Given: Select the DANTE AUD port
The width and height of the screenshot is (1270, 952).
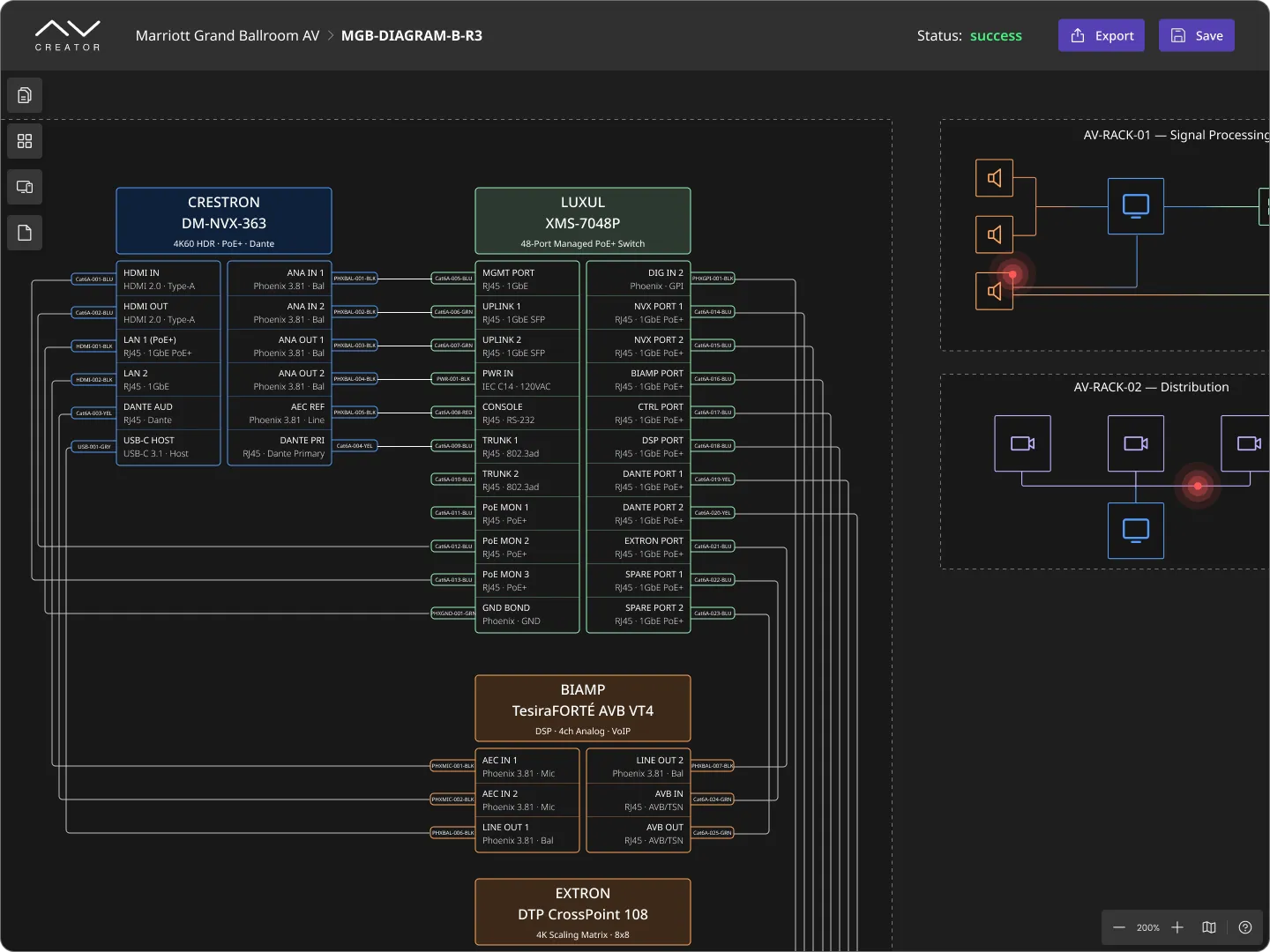Looking at the screenshot, I should tap(168, 413).
